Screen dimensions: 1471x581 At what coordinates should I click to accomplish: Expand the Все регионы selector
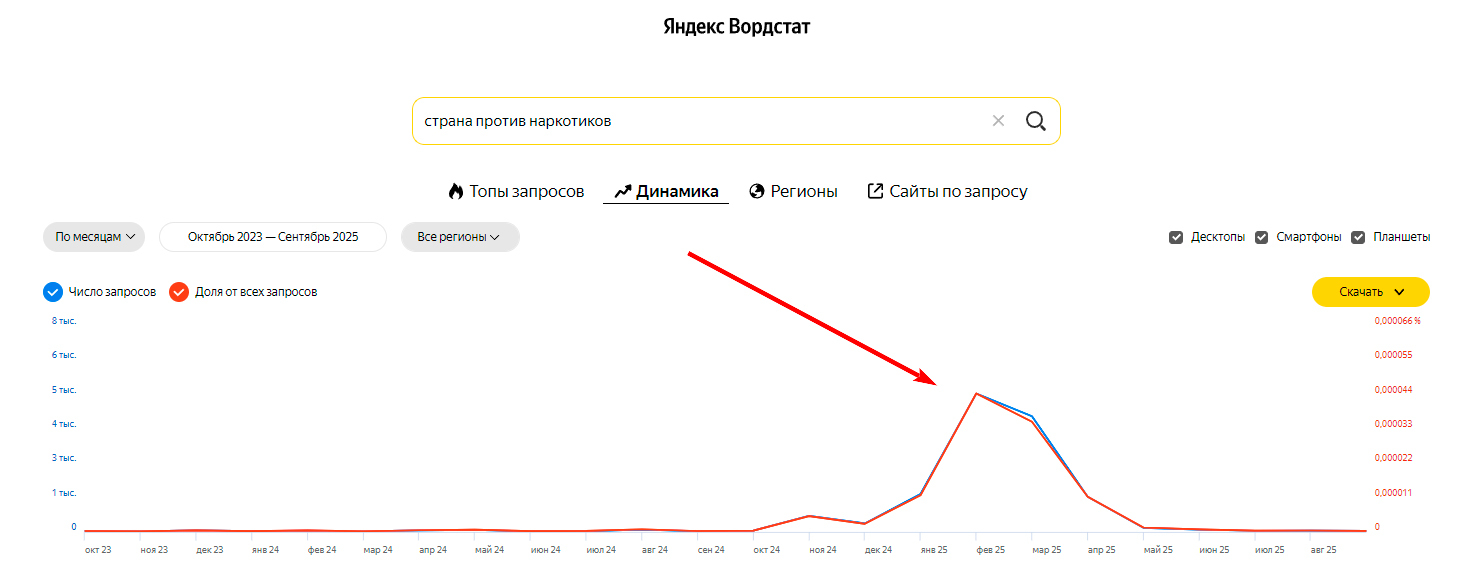[460, 237]
